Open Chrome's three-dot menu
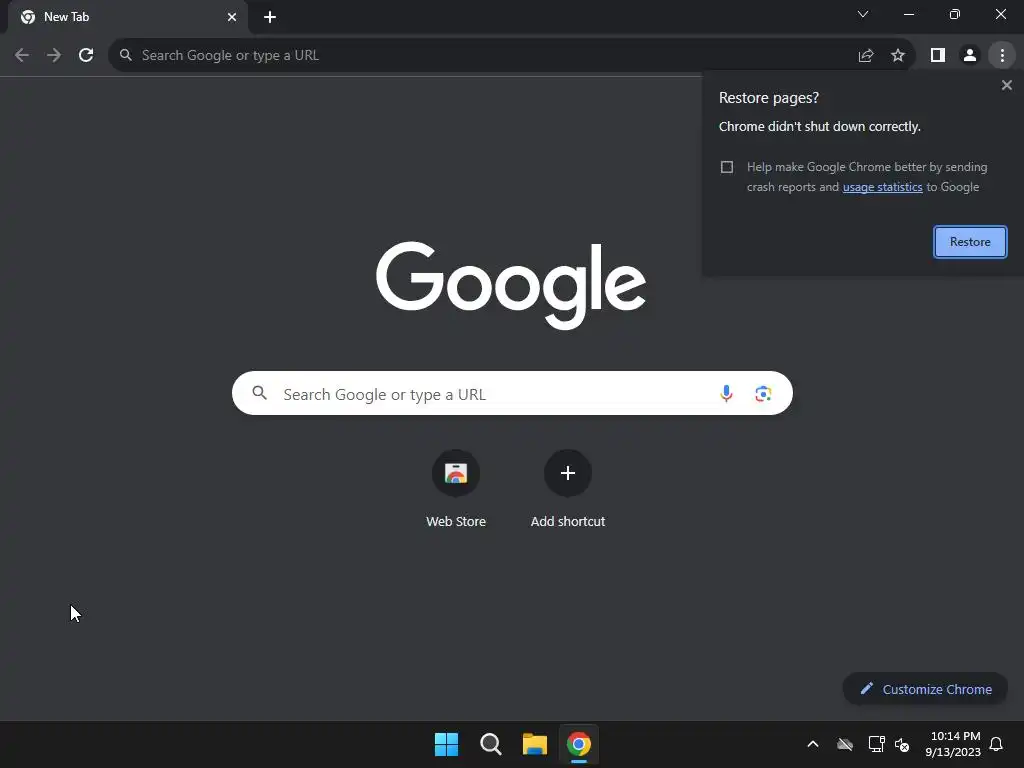1024x768 pixels. pyautogui.click(x=1002, y=56)
